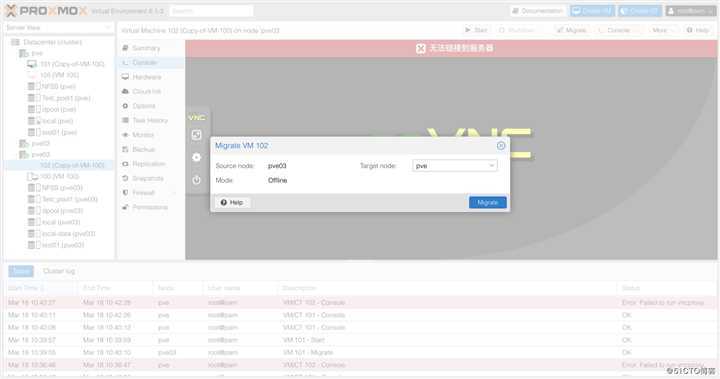Select VM 101 (Copy-of-VM-100) in tree
Screen dimensions: 720x379
[x=72, y=64]
